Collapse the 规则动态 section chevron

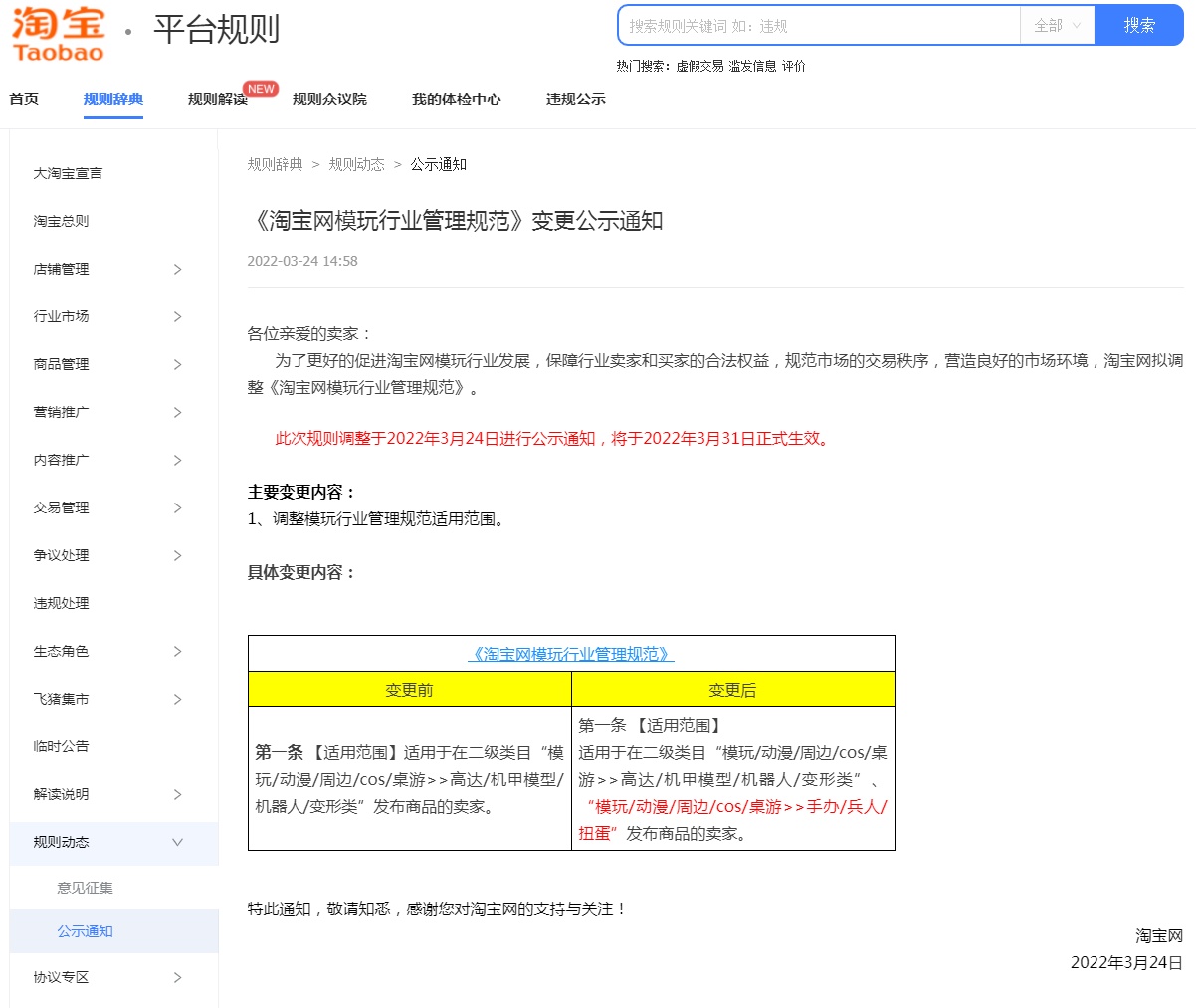tap(178, 842)
